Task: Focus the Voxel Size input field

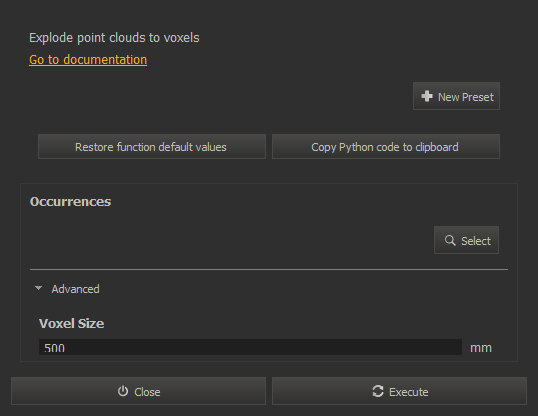Action: coord(250,347)
